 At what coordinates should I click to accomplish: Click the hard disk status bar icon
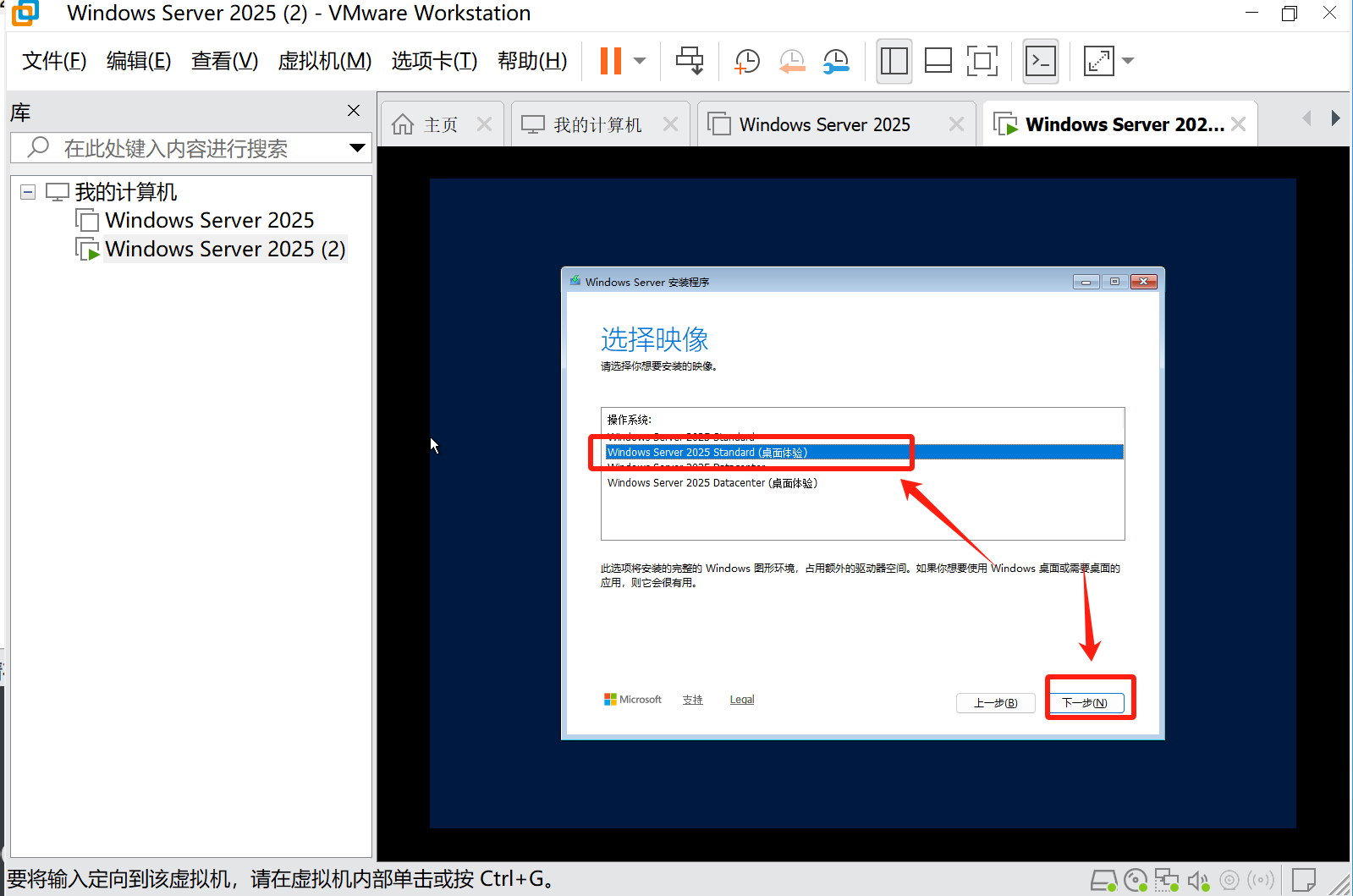1103,881
